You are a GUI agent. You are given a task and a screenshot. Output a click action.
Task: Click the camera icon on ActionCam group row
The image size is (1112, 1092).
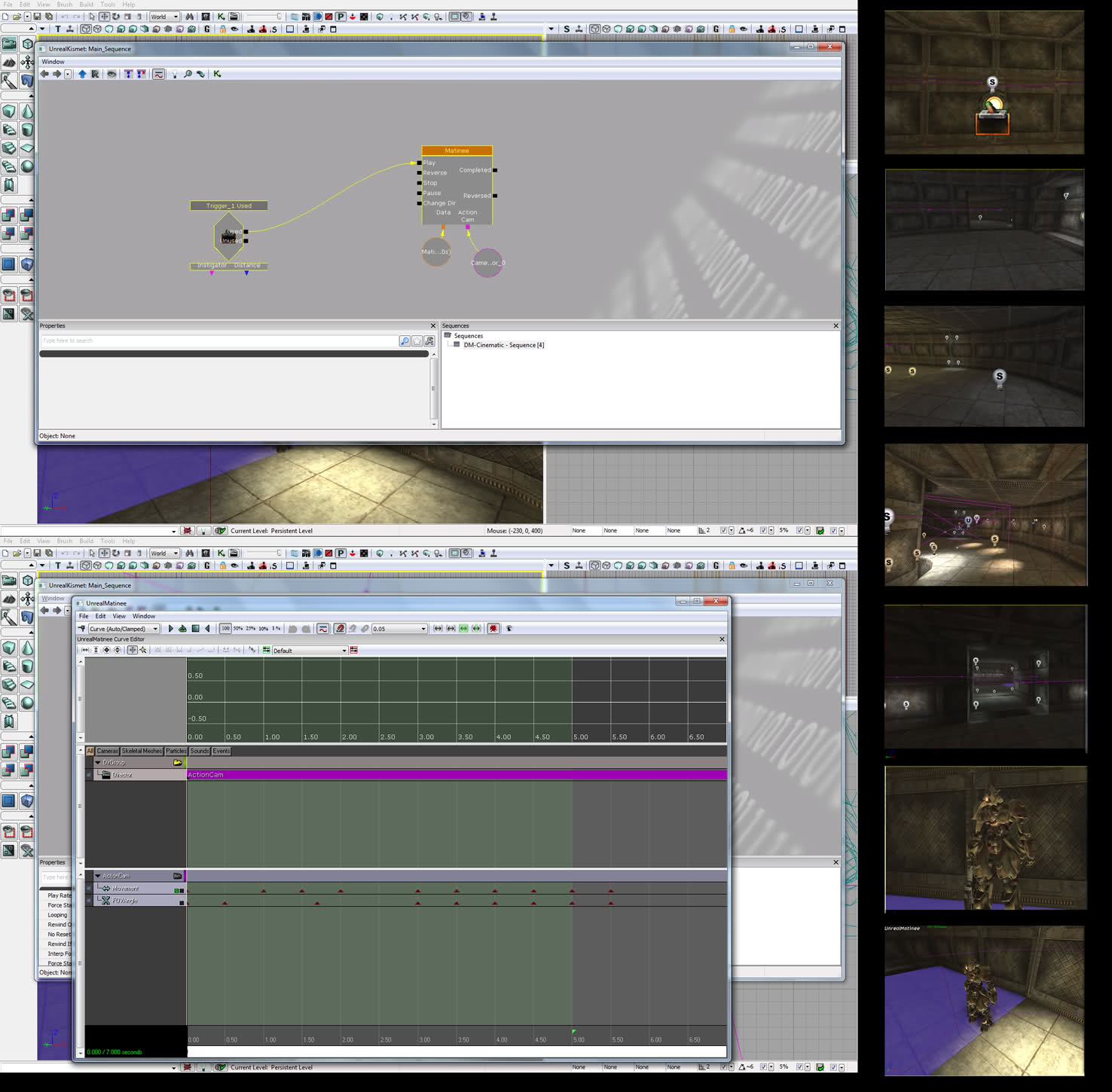coord(178,876)
